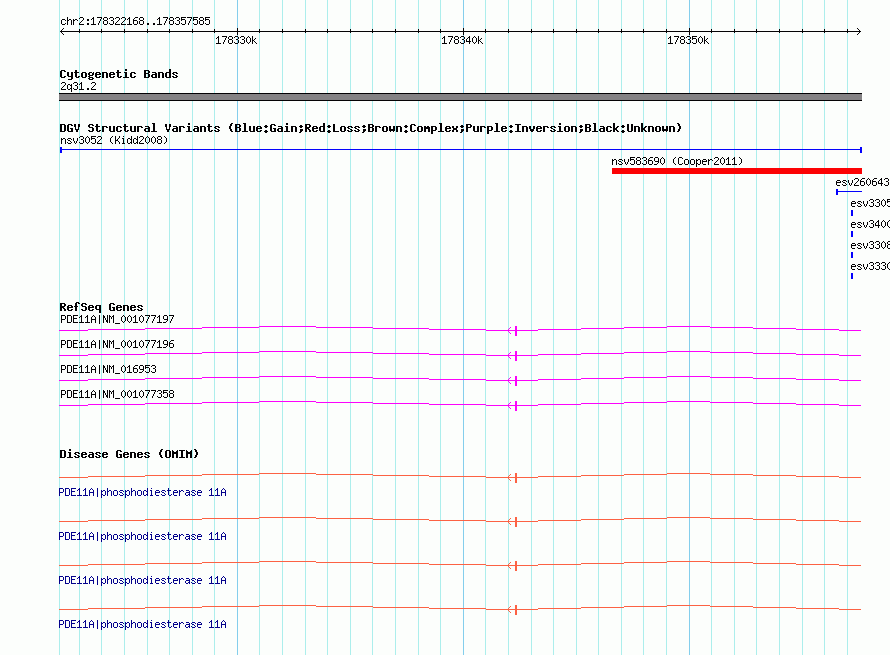The height and width of the screenshot is (655, 890).
Task: Click the 178350k ruler tick label
Action: tap(688, 40)
